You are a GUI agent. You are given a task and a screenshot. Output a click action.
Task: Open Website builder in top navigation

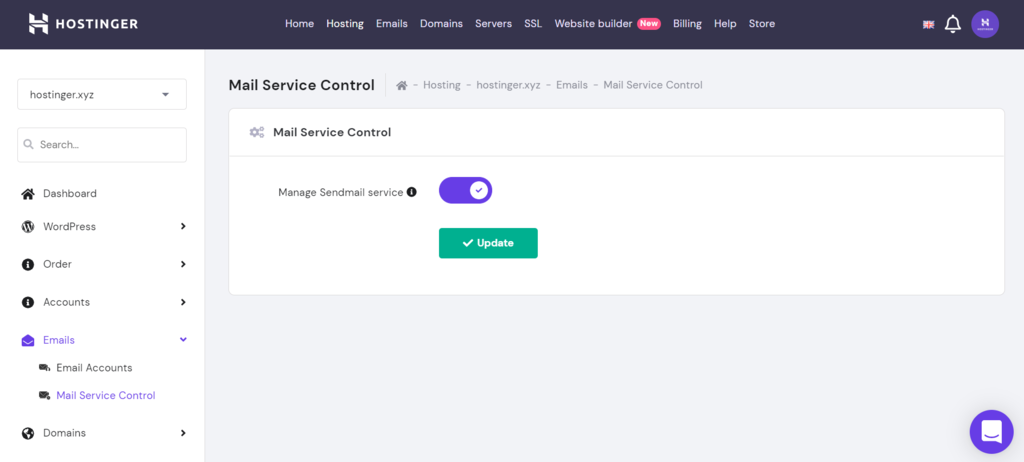[593, 24]
